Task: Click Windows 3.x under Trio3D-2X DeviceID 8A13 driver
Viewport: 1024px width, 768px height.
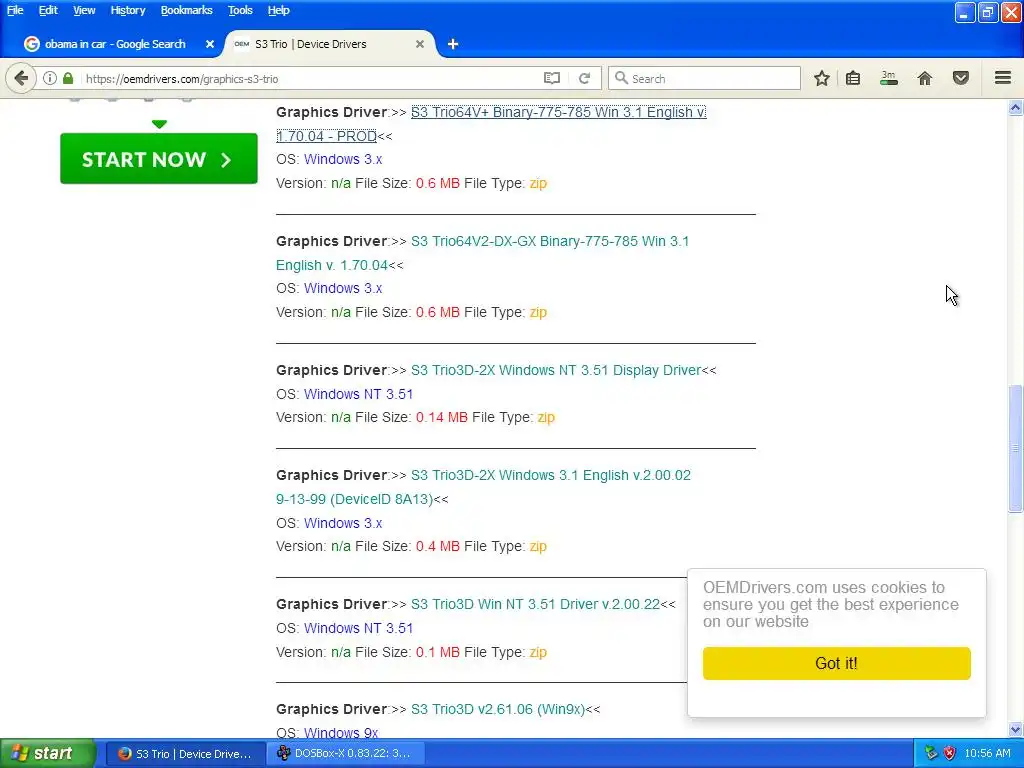Action: pos(343,523)
